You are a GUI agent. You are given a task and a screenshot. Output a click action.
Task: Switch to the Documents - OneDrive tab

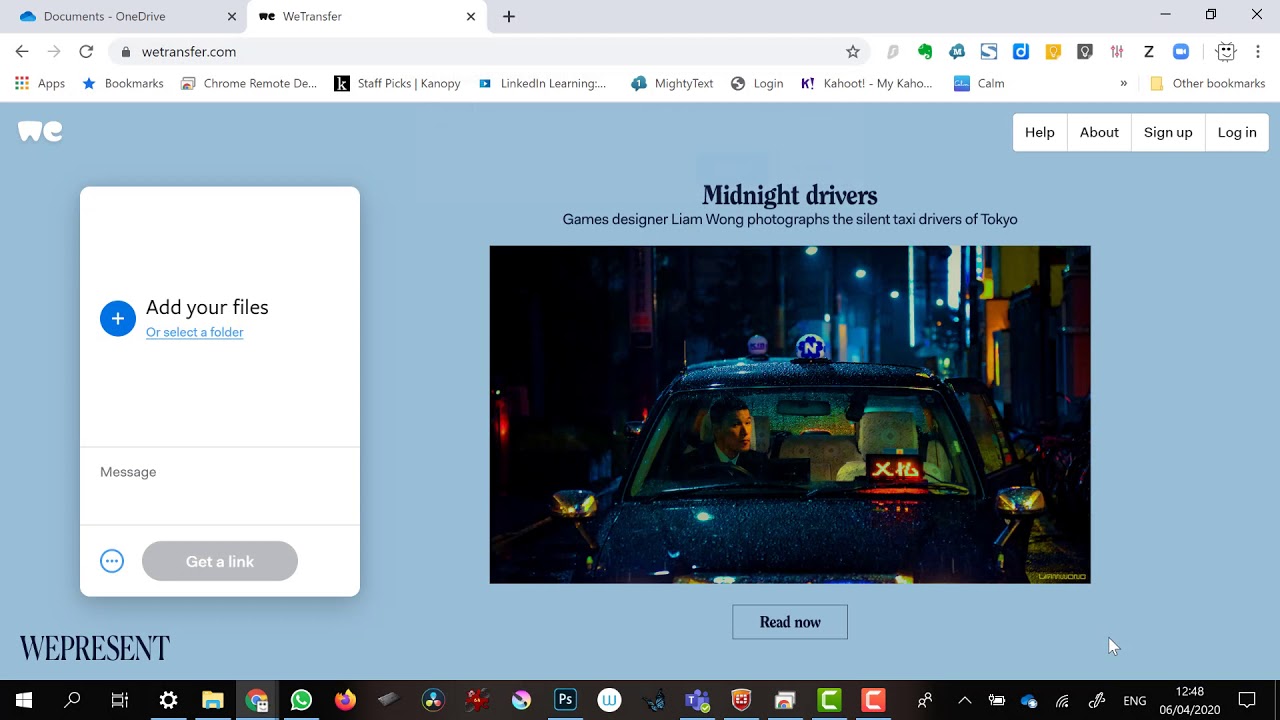tap(122, 16)
